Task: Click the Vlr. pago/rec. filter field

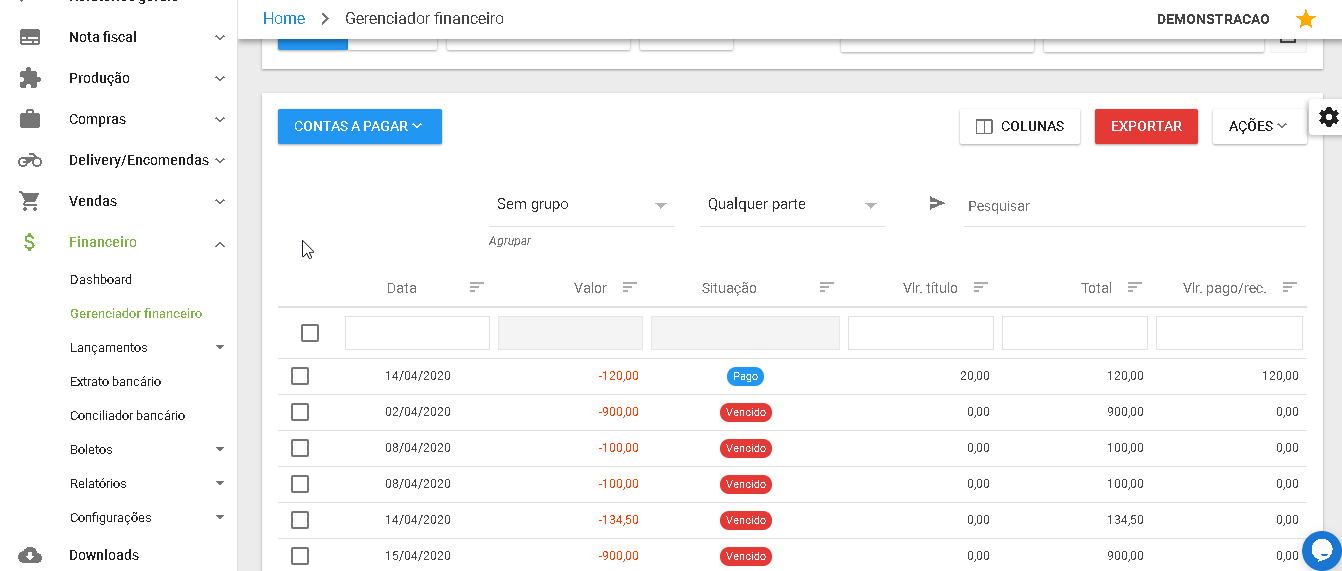Action: [1229, 333]
